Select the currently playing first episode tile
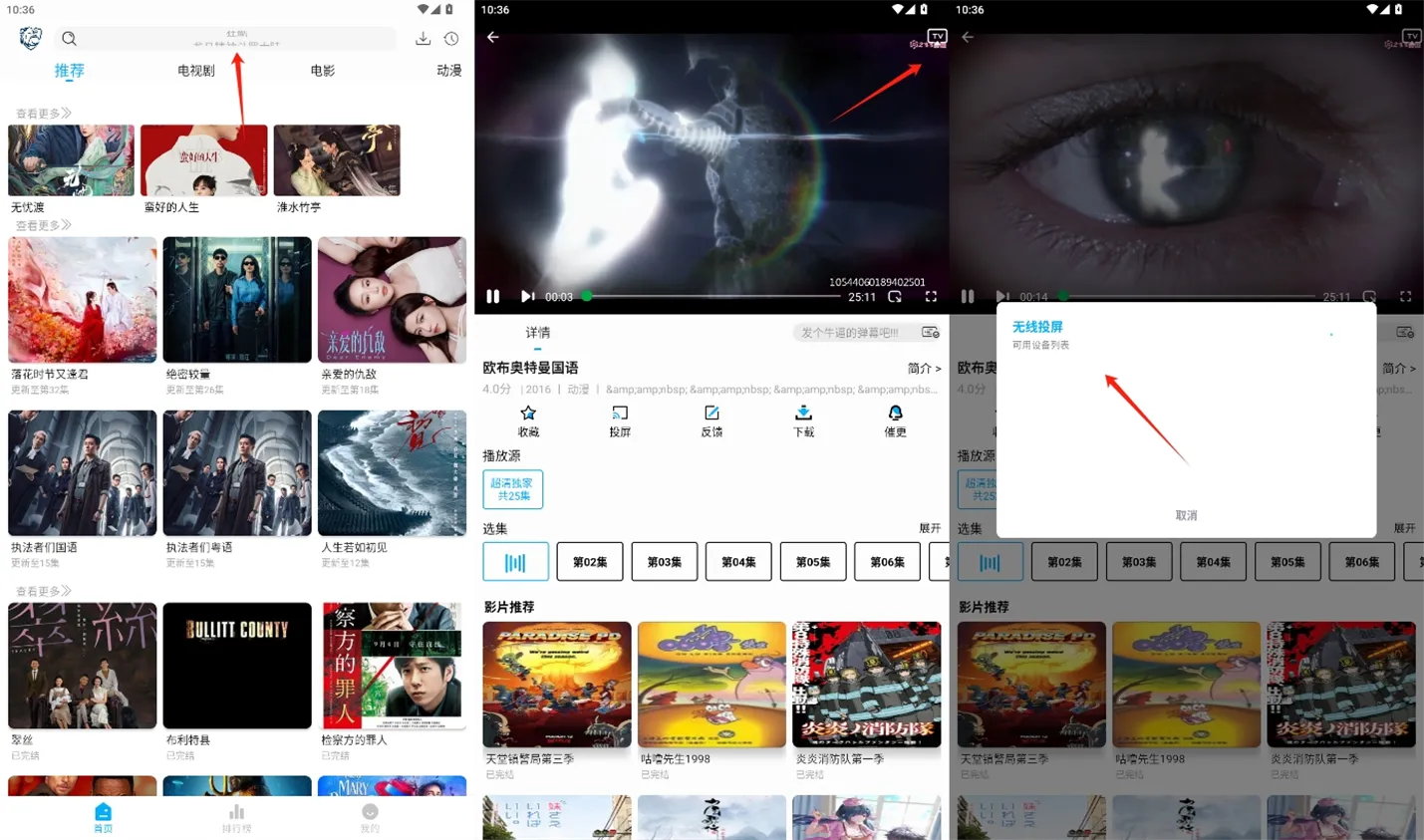Viewport: 1424px width, 840px height. click(515, 562)
